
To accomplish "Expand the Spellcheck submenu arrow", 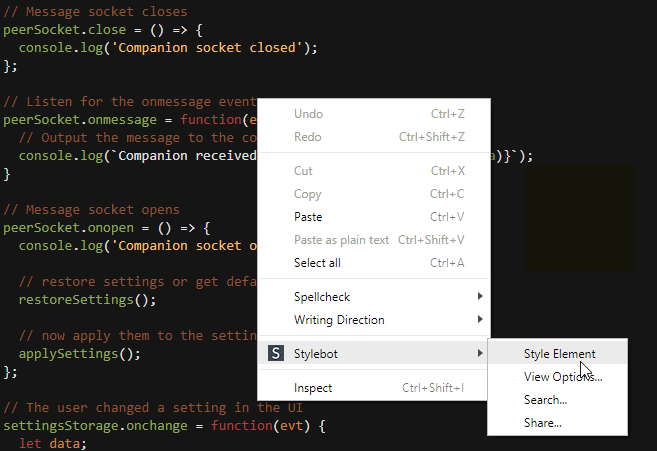I will pyautogui.click(x=480, y=297).
